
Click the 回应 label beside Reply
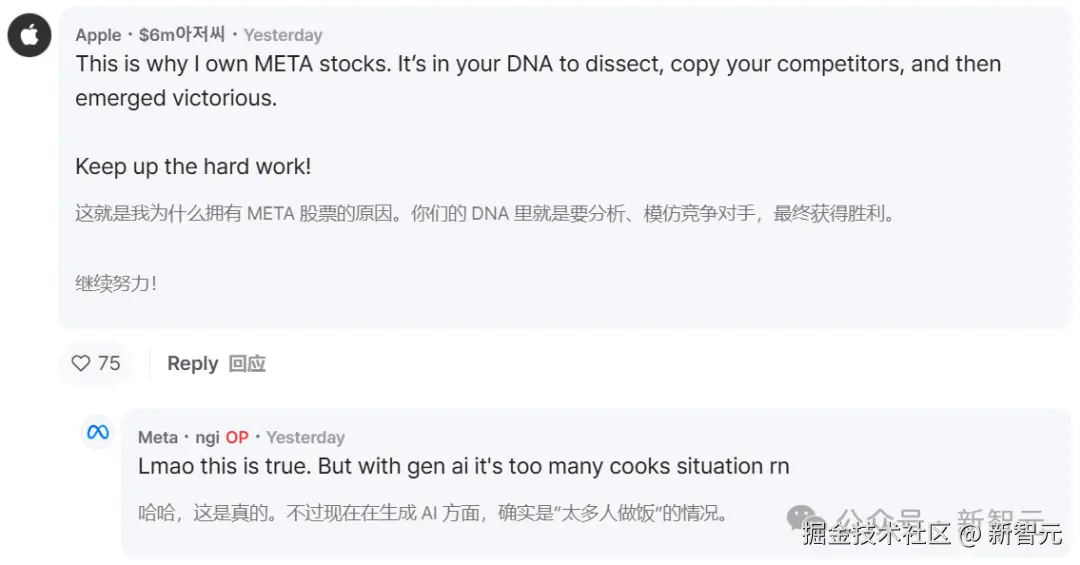coord(247,363)
